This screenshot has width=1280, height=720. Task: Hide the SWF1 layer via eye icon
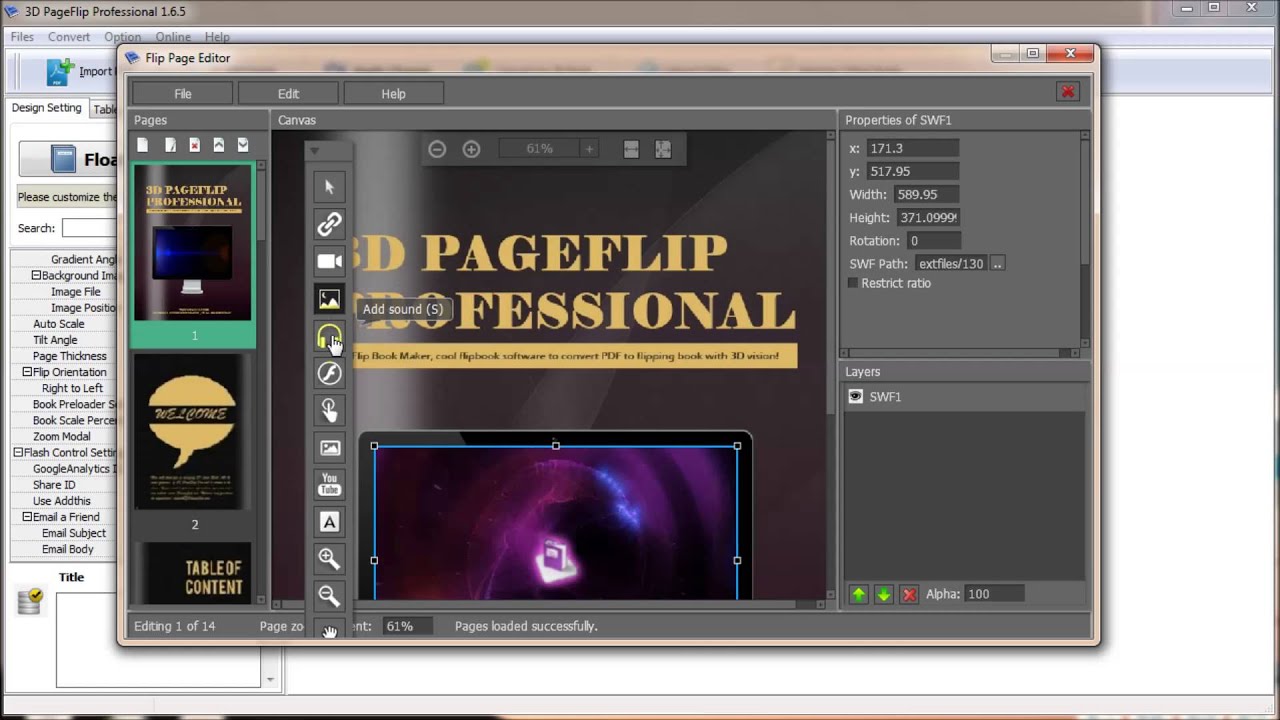(856, 397)
